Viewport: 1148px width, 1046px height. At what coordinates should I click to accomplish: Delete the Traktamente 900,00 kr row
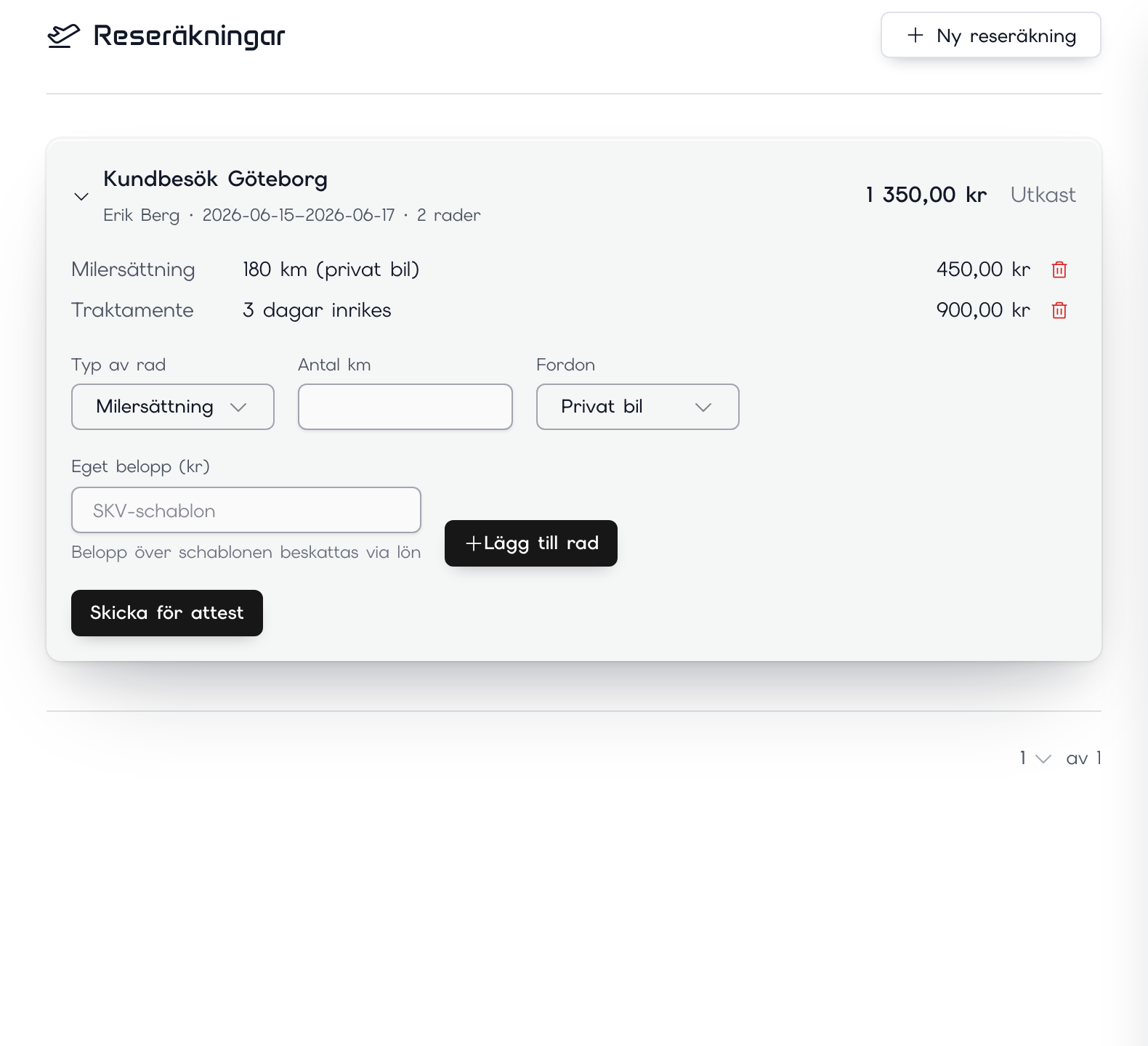1059,310
